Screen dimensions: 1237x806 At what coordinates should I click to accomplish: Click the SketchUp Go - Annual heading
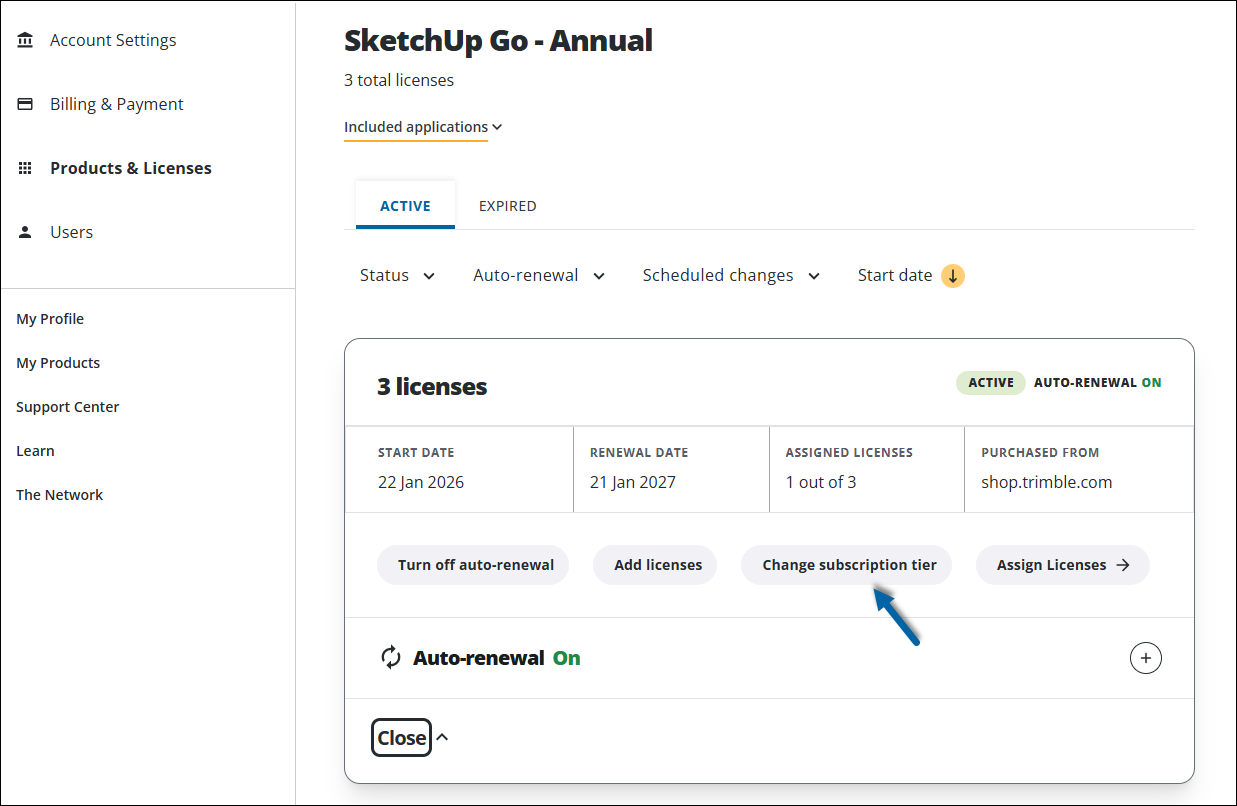coord(498,40)
